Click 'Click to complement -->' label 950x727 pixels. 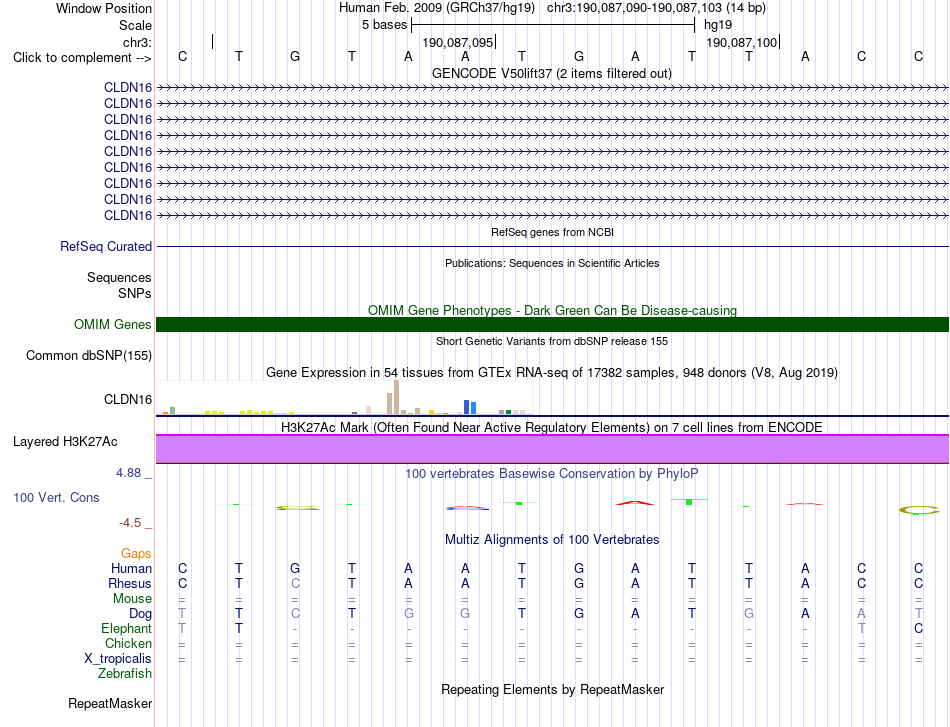(x=82, y=58)
